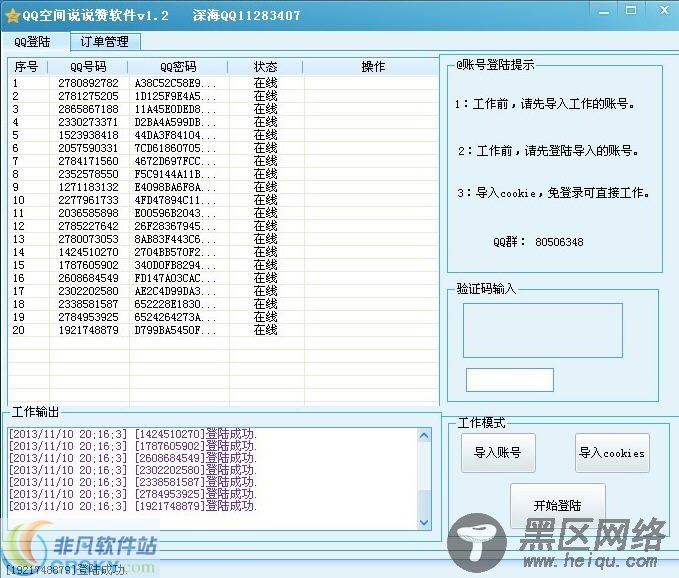Click 在线 status in row 10
Screen dimensions: 679x578
coord(265,200)
